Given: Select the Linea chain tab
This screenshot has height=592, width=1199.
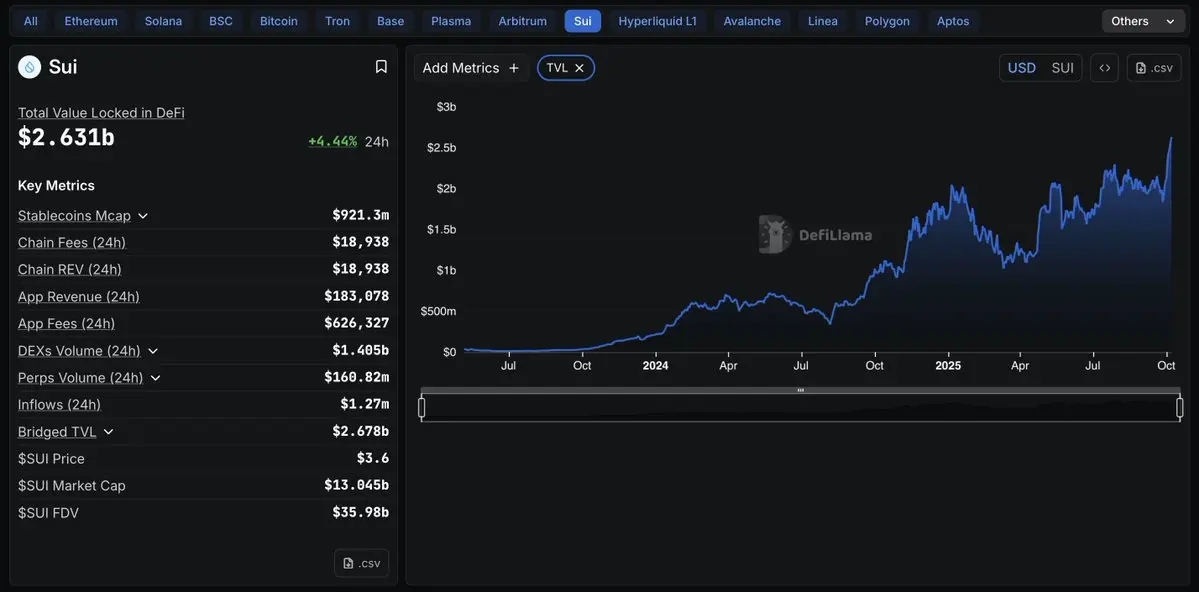Looking at the screenshot, I should pos(823,21).
